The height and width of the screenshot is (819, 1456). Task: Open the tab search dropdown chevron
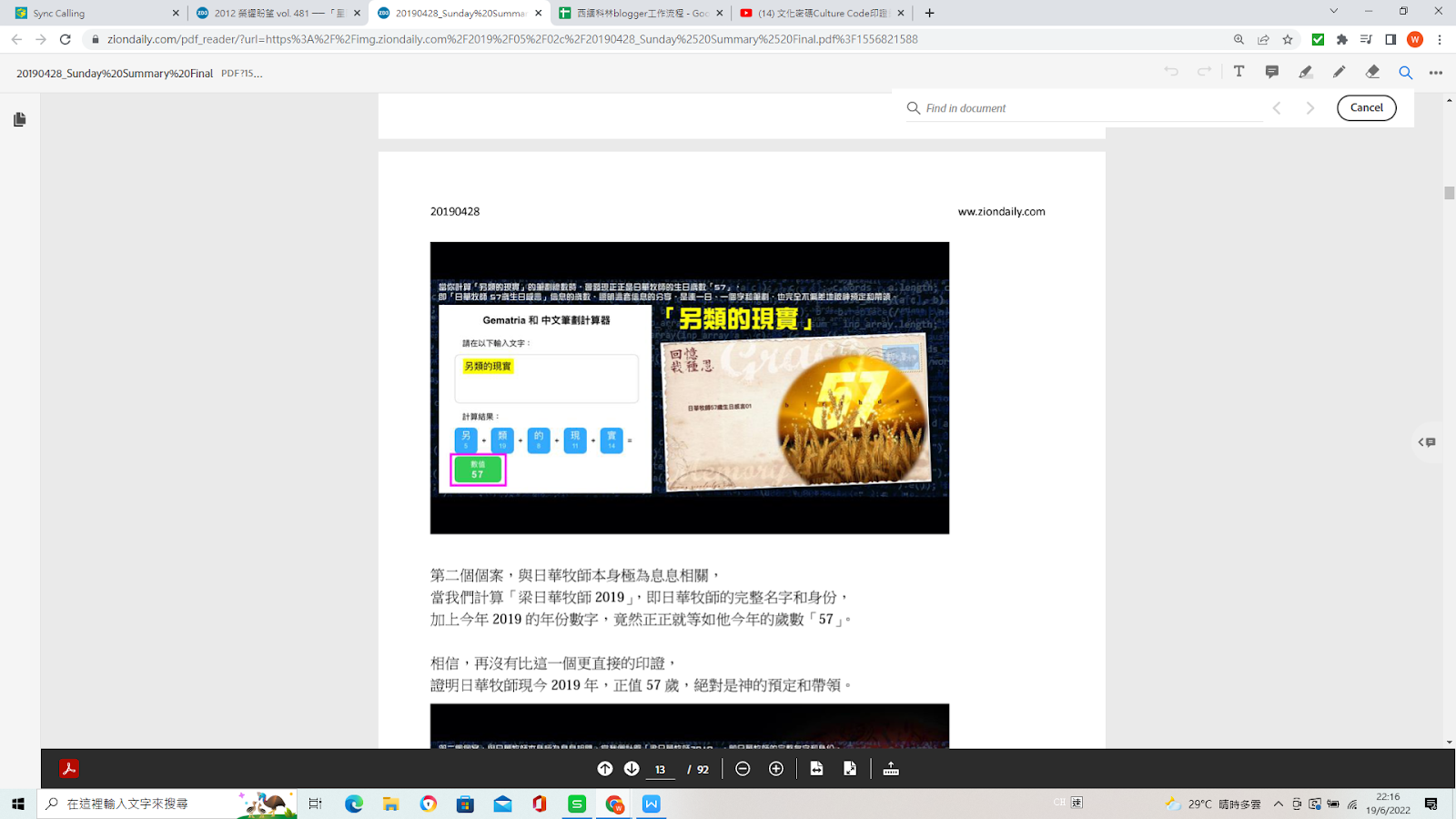(x=1333, y=12)
